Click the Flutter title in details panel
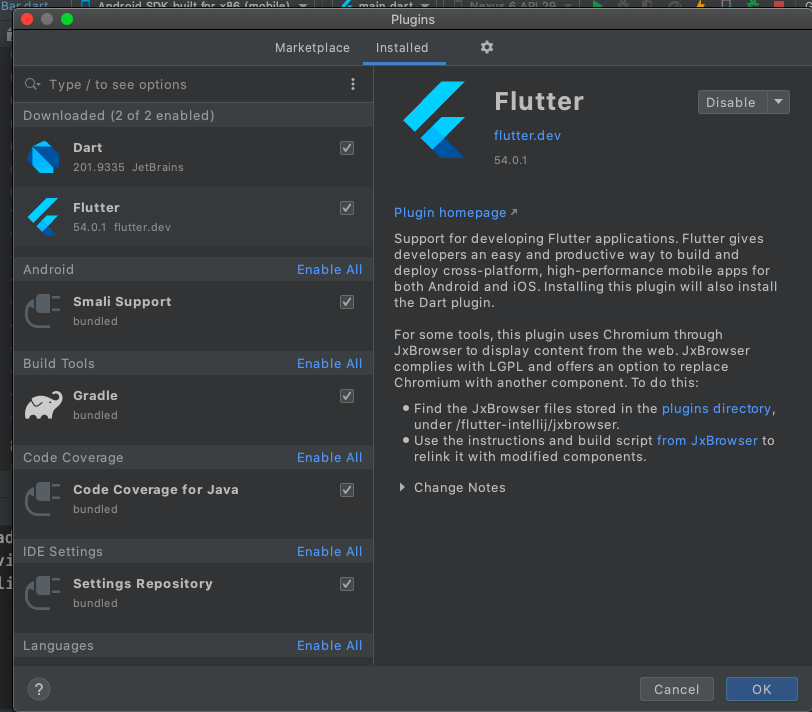 tap(539, 101)
